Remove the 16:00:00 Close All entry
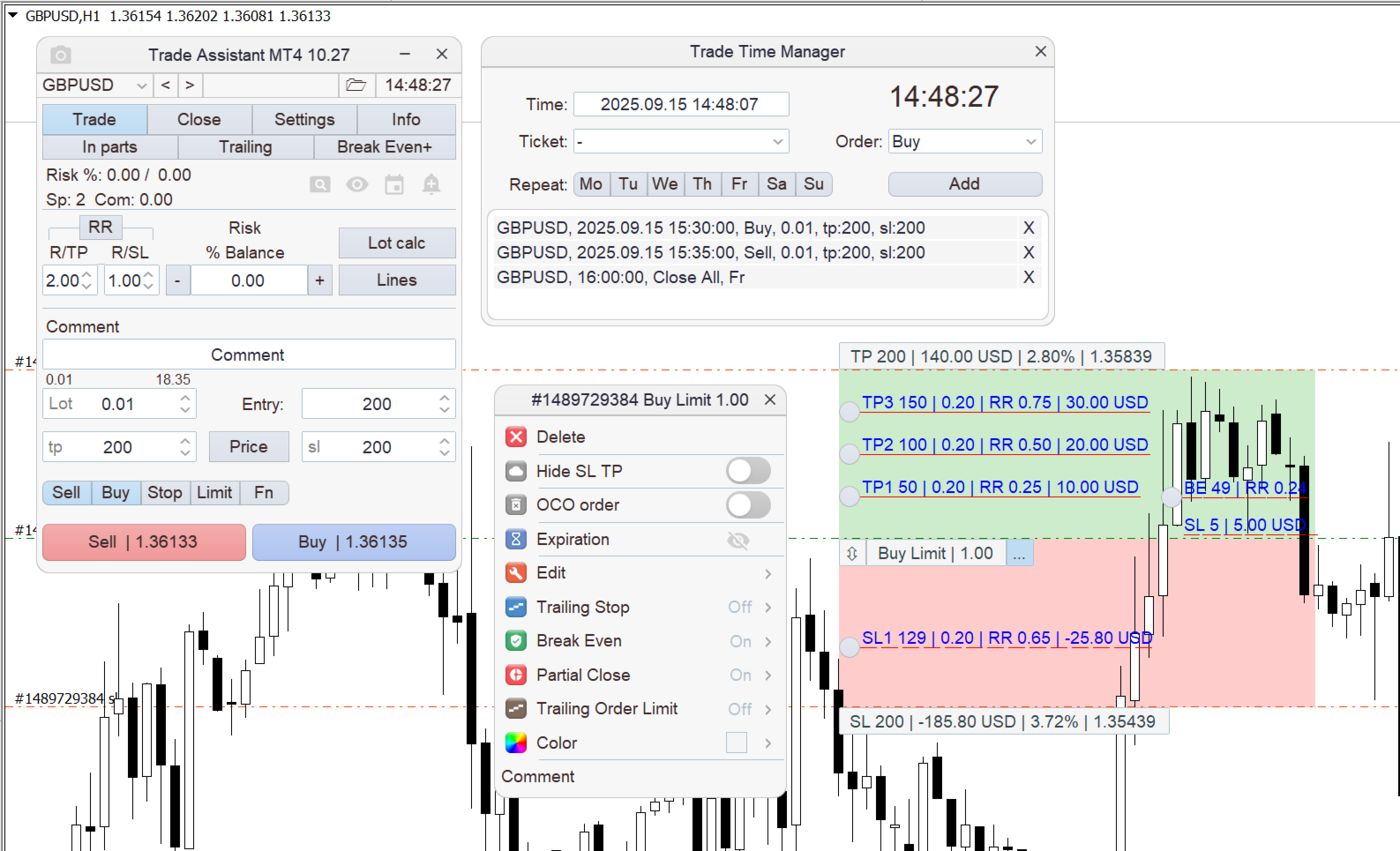 tap(1029, 277)
